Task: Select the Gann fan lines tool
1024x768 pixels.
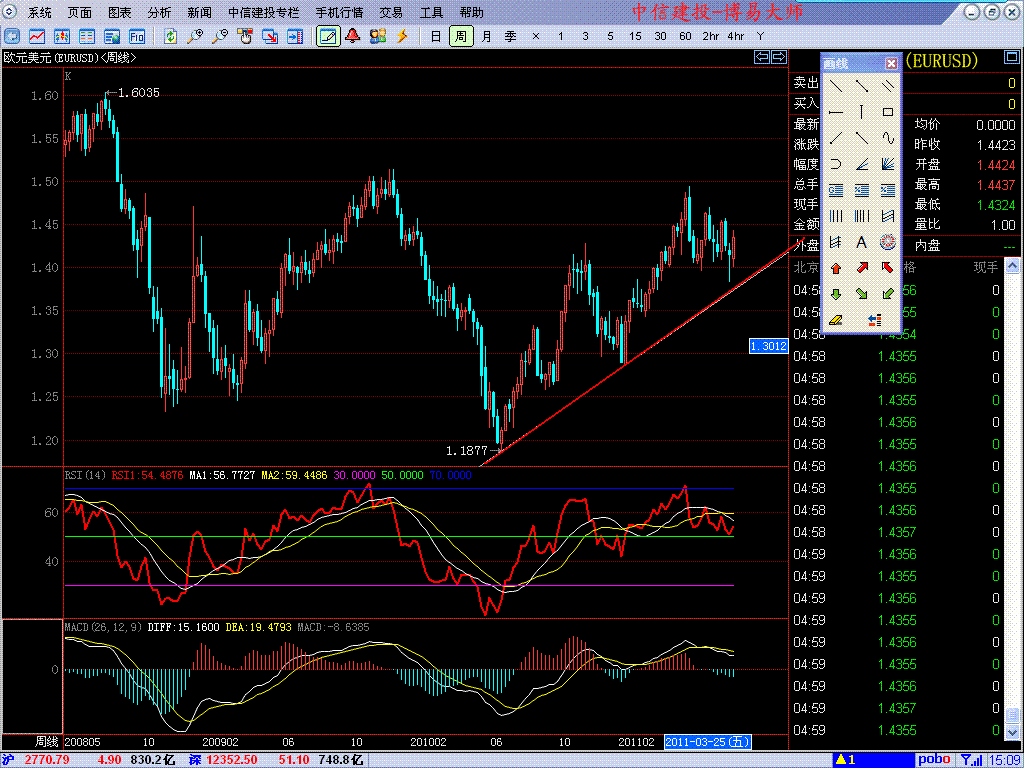Action: (887, 164)
